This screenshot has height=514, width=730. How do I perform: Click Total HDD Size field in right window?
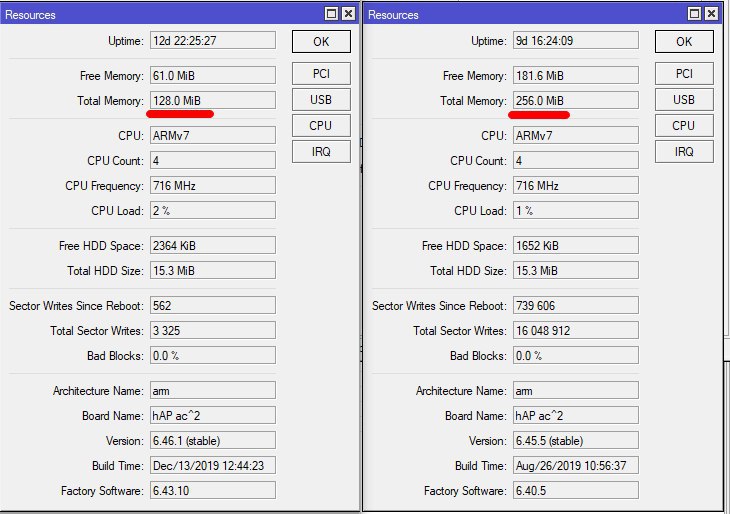(x=575, y=271)
